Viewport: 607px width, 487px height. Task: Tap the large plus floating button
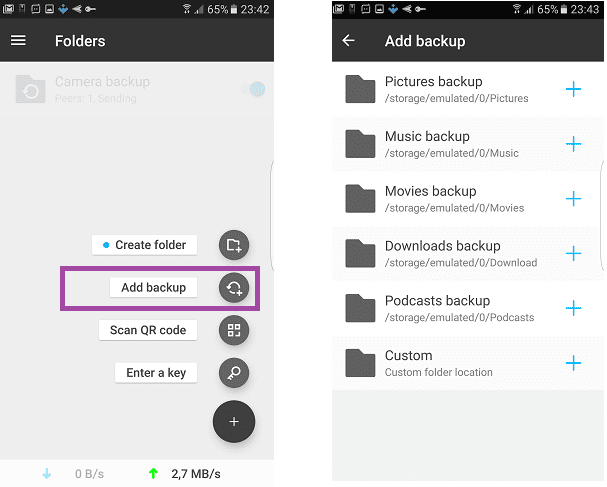[234, 422]
